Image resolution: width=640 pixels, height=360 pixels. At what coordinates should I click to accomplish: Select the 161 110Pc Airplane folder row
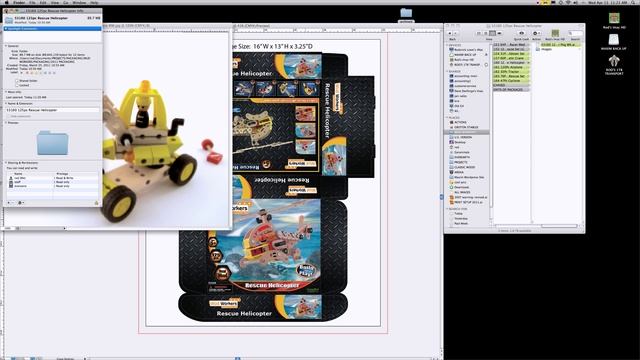pos(511,67)
